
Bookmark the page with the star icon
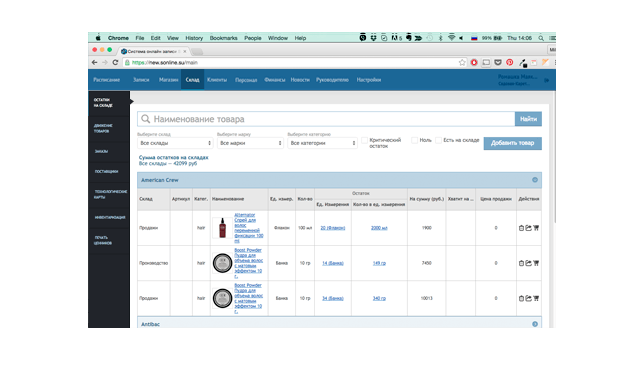pos(462,62)
